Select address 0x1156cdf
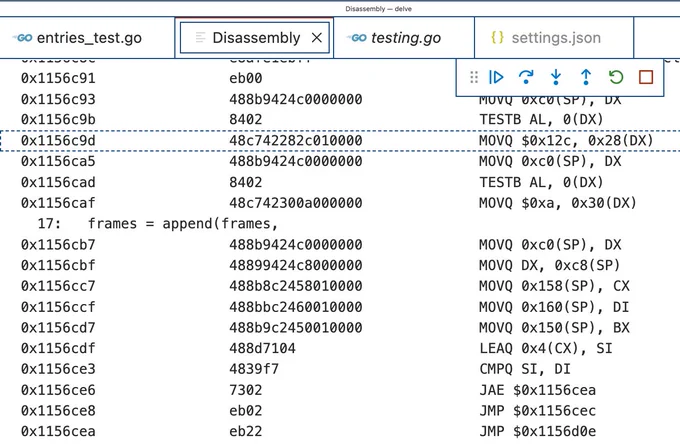This screenshot has height=445, width=680. tap(58, 348)
